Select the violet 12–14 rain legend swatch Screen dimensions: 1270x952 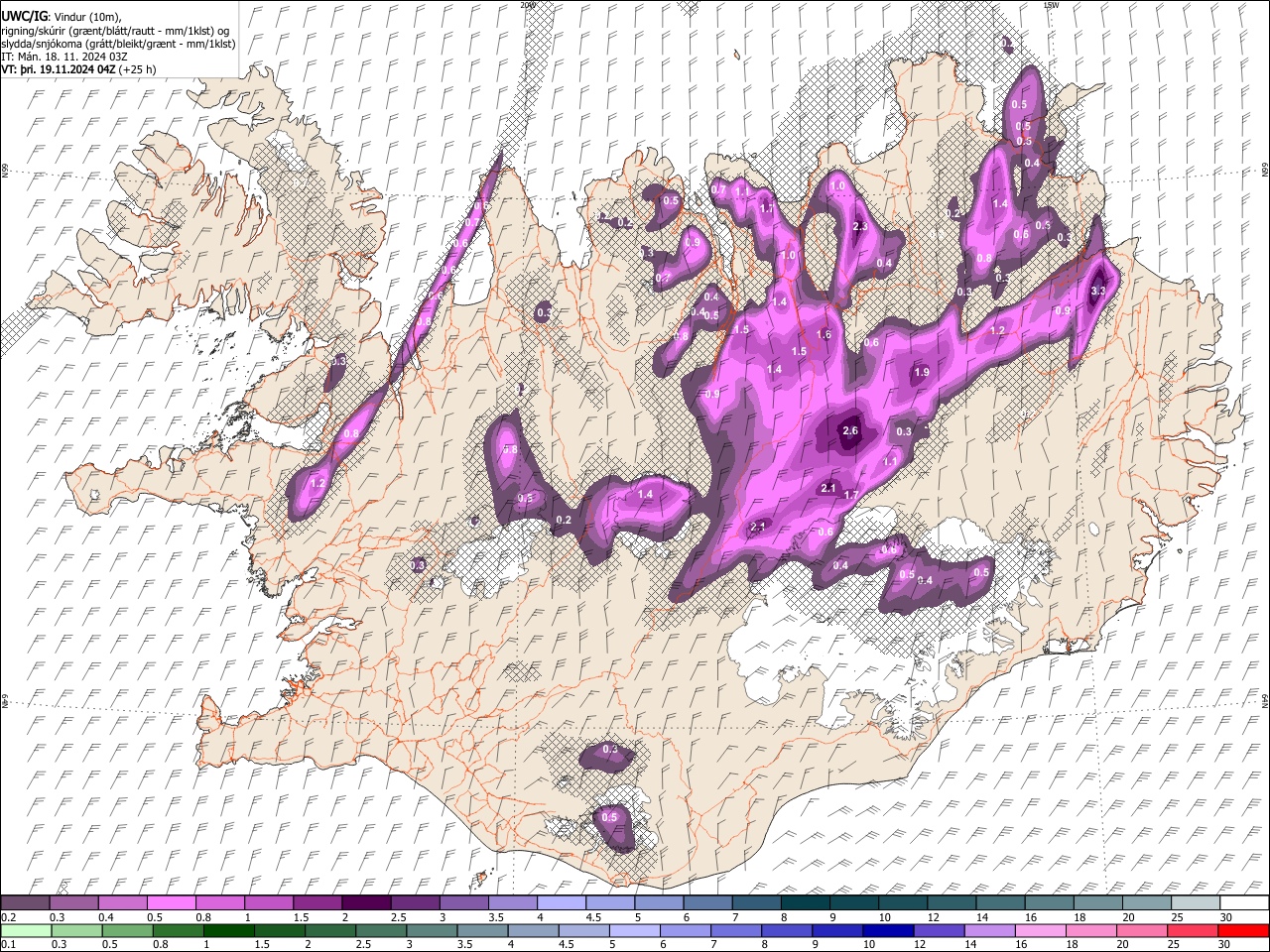pyautogui.click(x=939, y=930)
